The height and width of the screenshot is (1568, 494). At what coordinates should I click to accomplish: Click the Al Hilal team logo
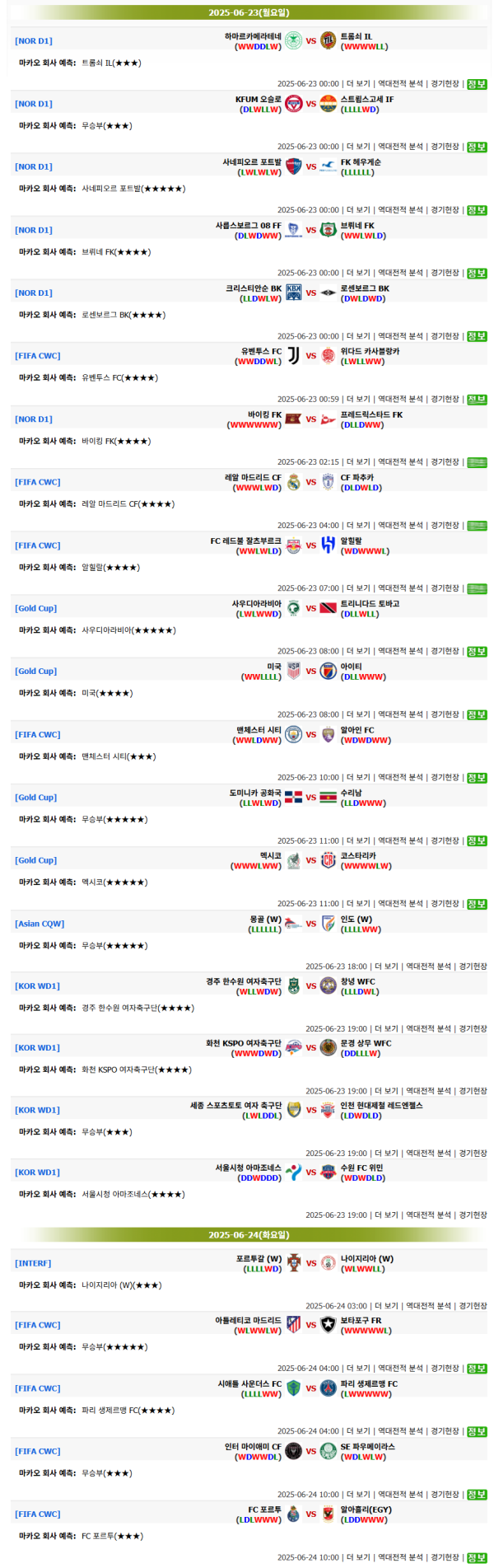[329, 545]
